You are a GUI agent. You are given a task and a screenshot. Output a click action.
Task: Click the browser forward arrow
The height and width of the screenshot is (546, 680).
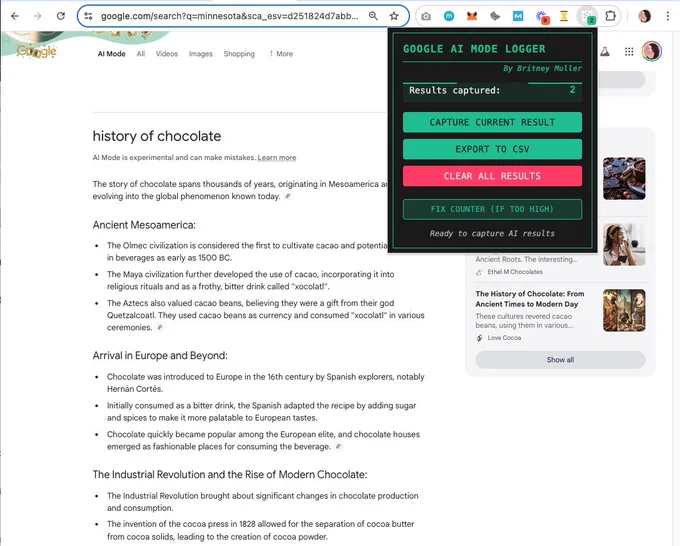pyautogui.click(x=38, y=16)
